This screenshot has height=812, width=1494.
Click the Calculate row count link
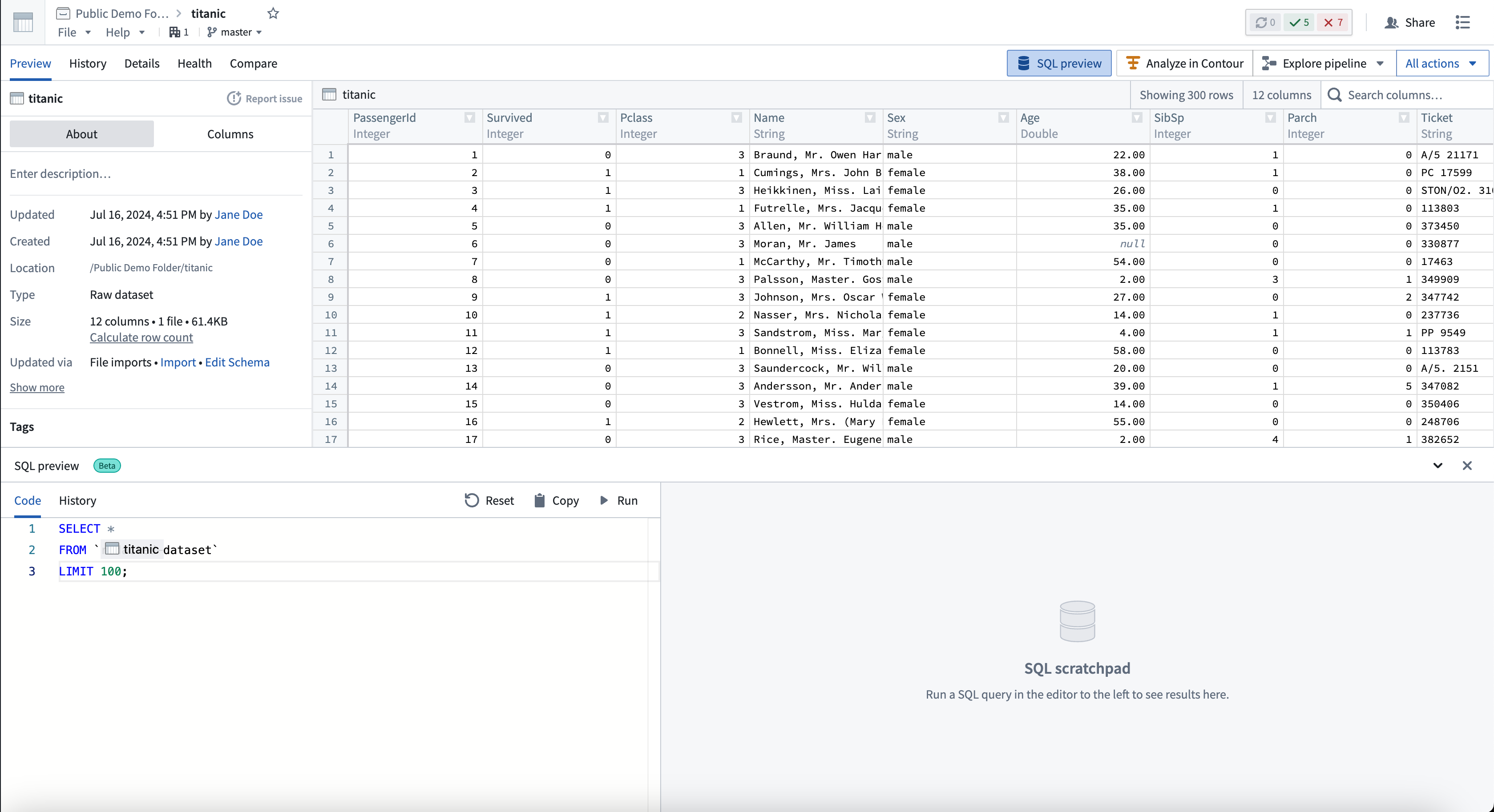coord(140,337)
